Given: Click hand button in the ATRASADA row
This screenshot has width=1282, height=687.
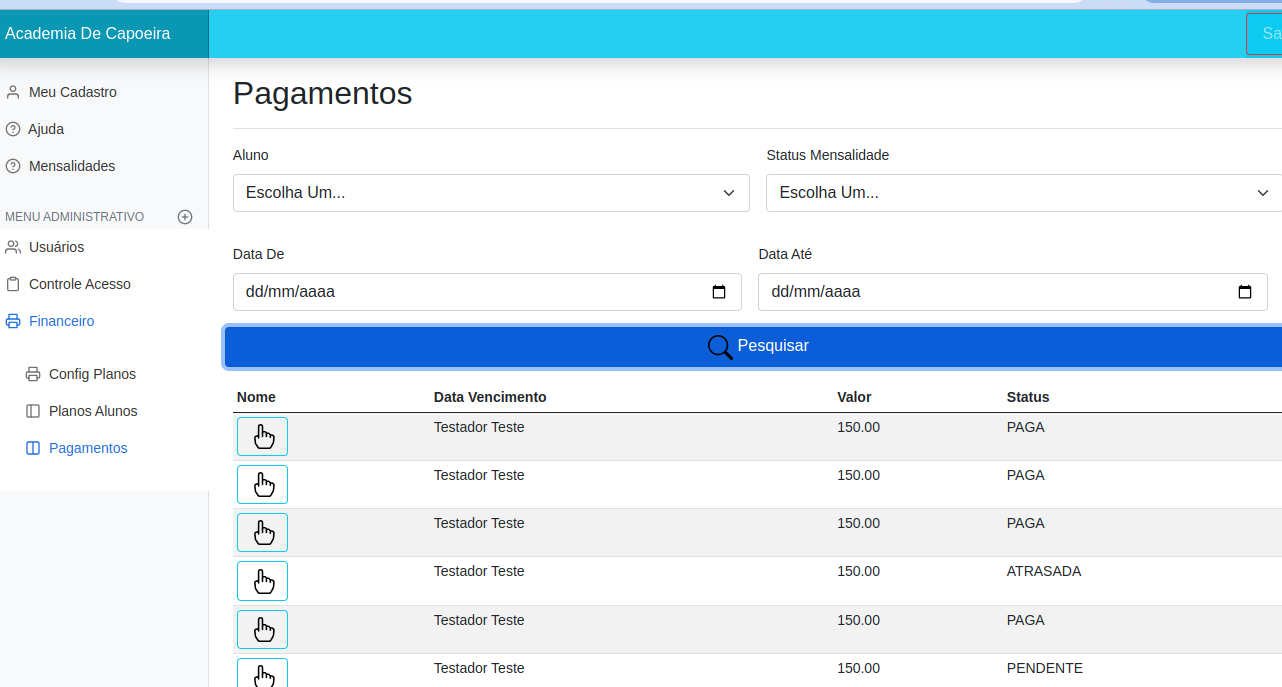Looking at the screenshot, I should 262,581.
